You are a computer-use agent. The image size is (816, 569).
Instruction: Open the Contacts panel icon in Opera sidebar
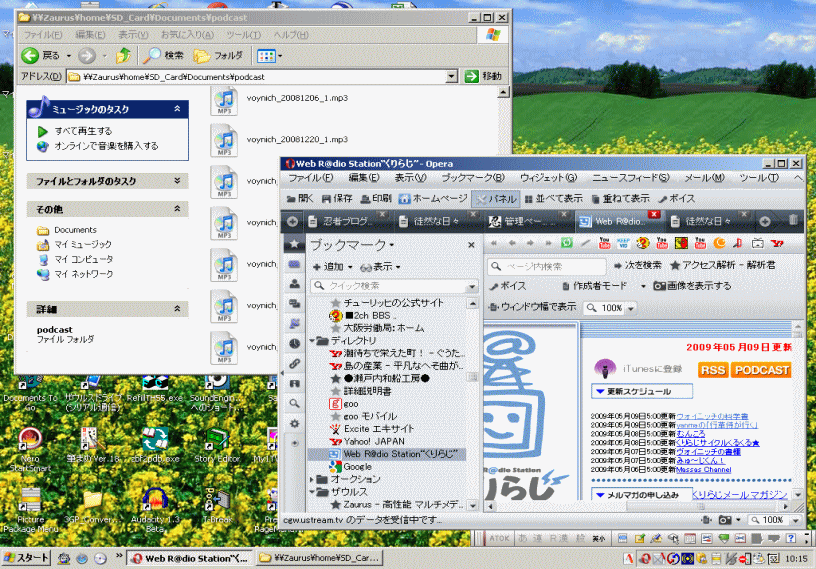coord(295,284)
